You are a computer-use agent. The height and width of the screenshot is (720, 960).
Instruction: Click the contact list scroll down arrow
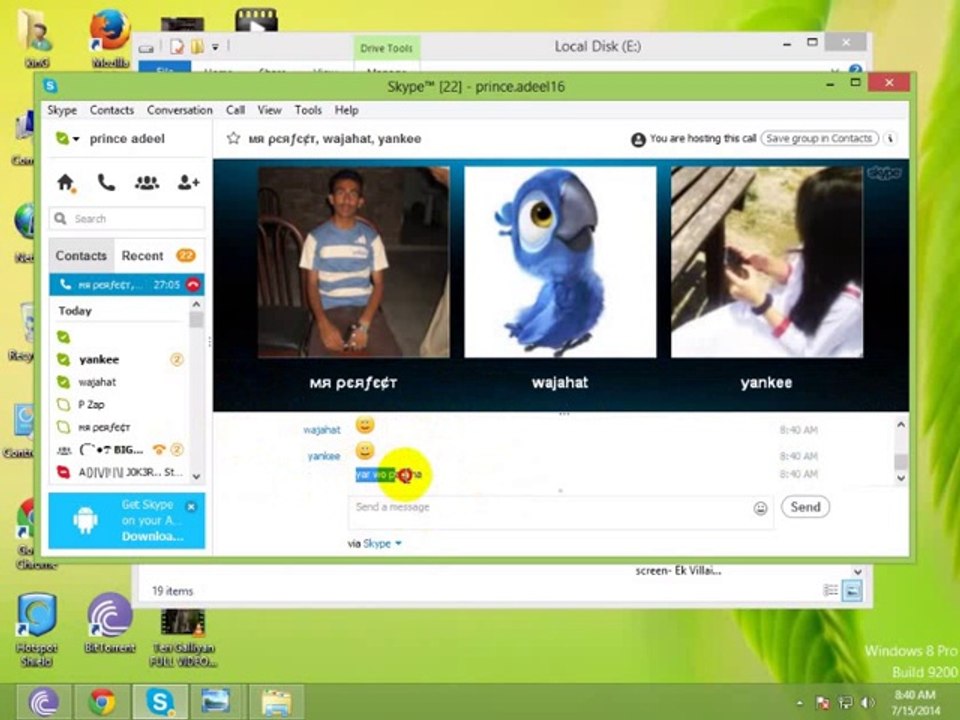point(197,476)
